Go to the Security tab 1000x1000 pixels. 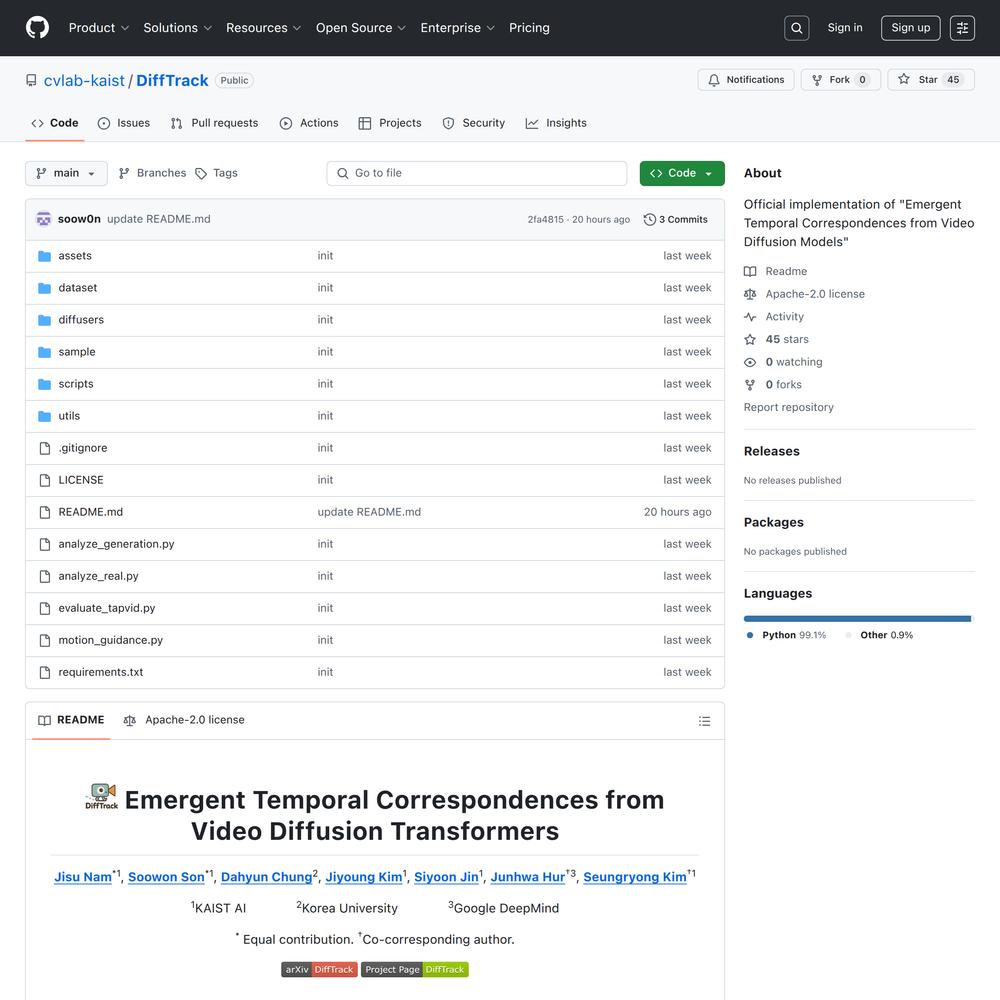click(x=474, y=123)
